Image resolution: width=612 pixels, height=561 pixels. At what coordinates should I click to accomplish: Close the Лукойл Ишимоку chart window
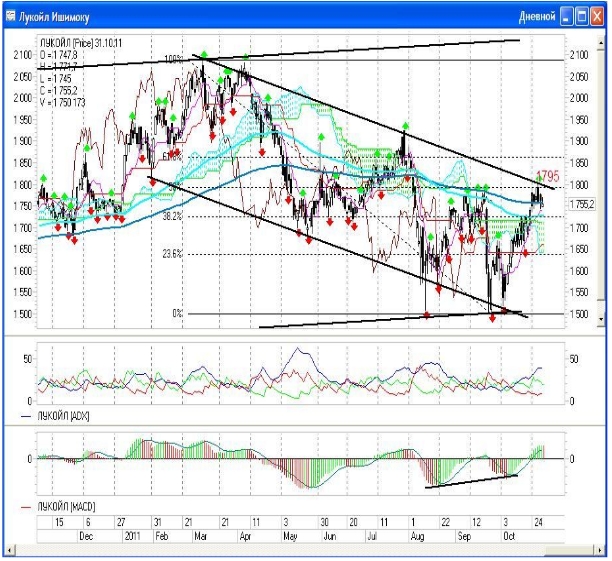[597, 17]
